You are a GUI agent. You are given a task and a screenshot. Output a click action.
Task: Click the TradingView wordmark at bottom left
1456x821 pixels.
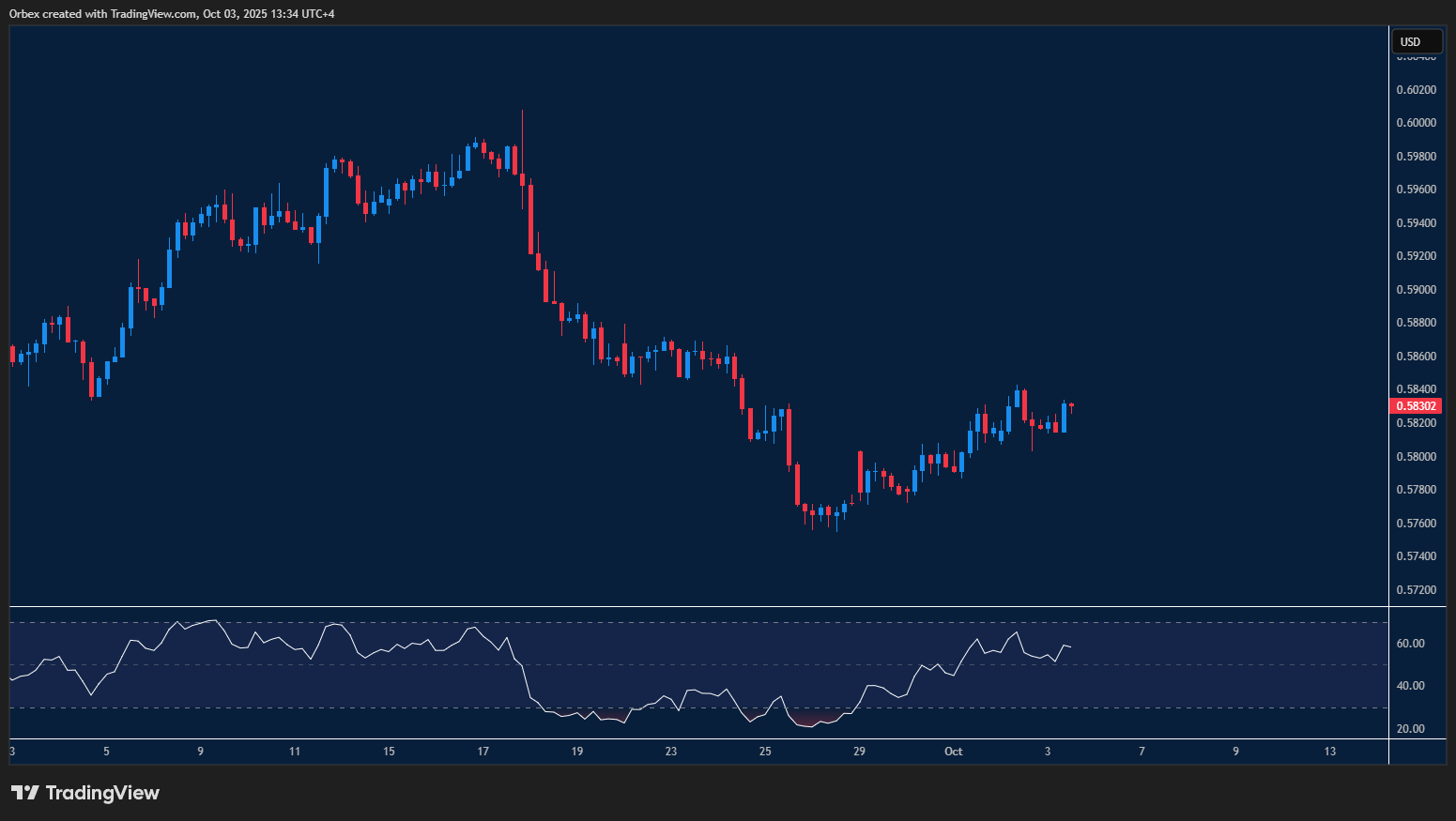click(x=102, y=793)
